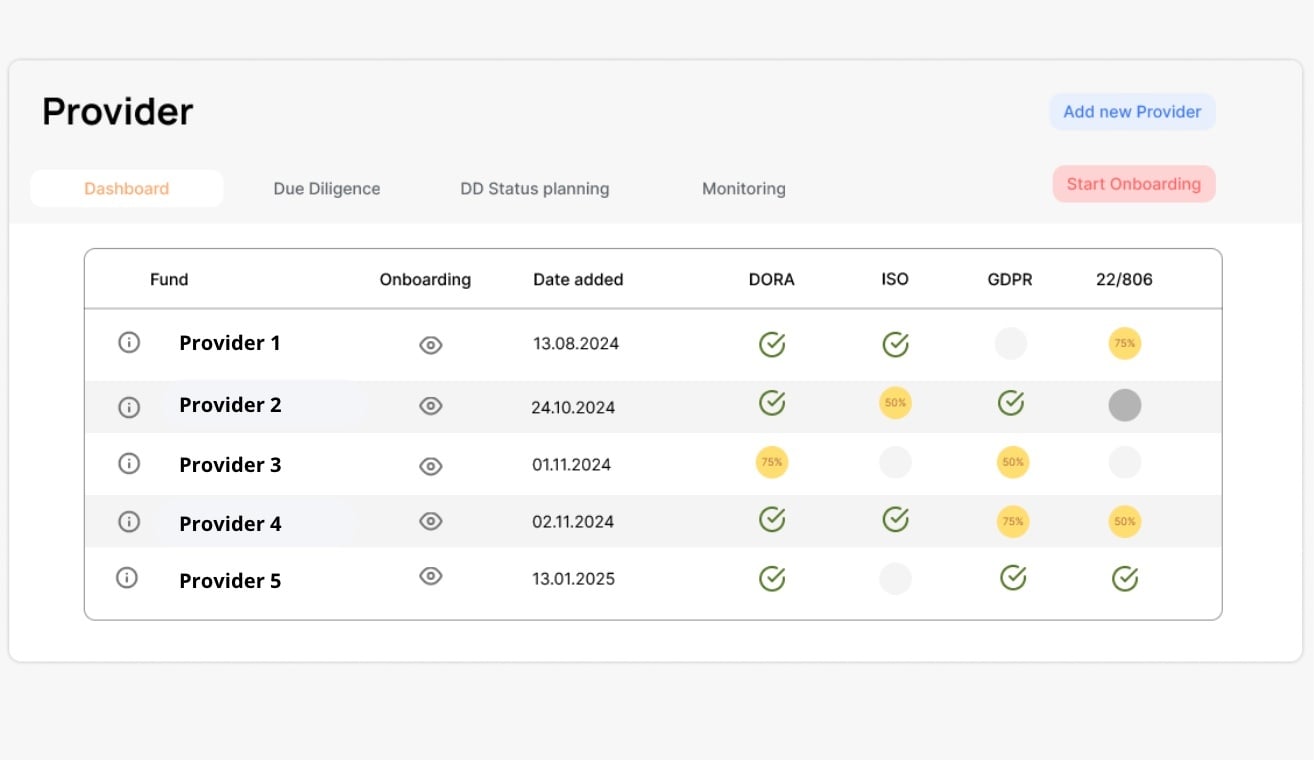Switch to the Due Diligence tab

(x=326, y=189)
